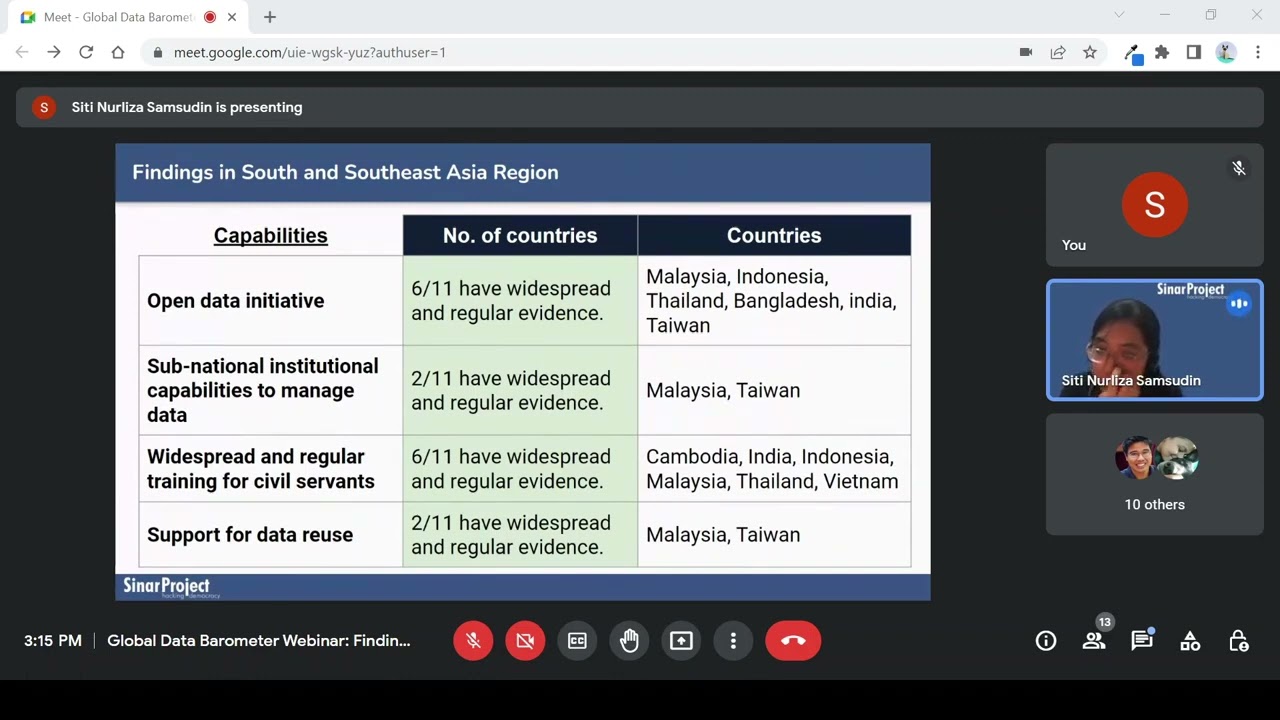Open meeting details info icon
This screenshot has height=720, width=1280.
[x=1046, y=641]
